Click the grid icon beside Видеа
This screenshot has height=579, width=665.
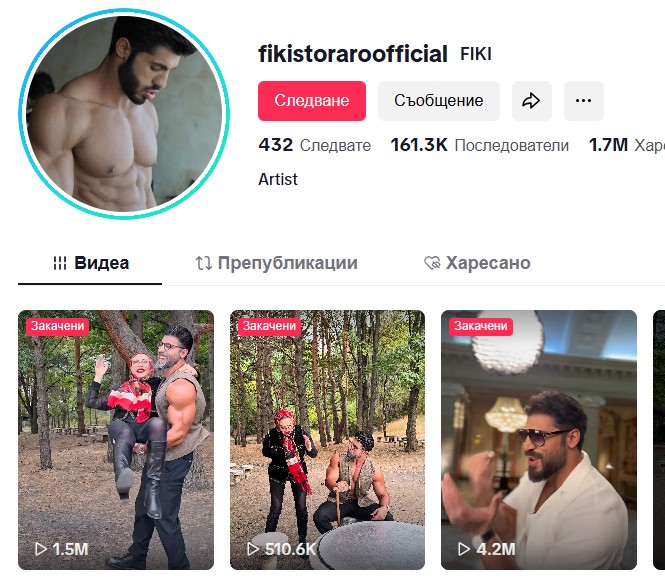point(60,263)
